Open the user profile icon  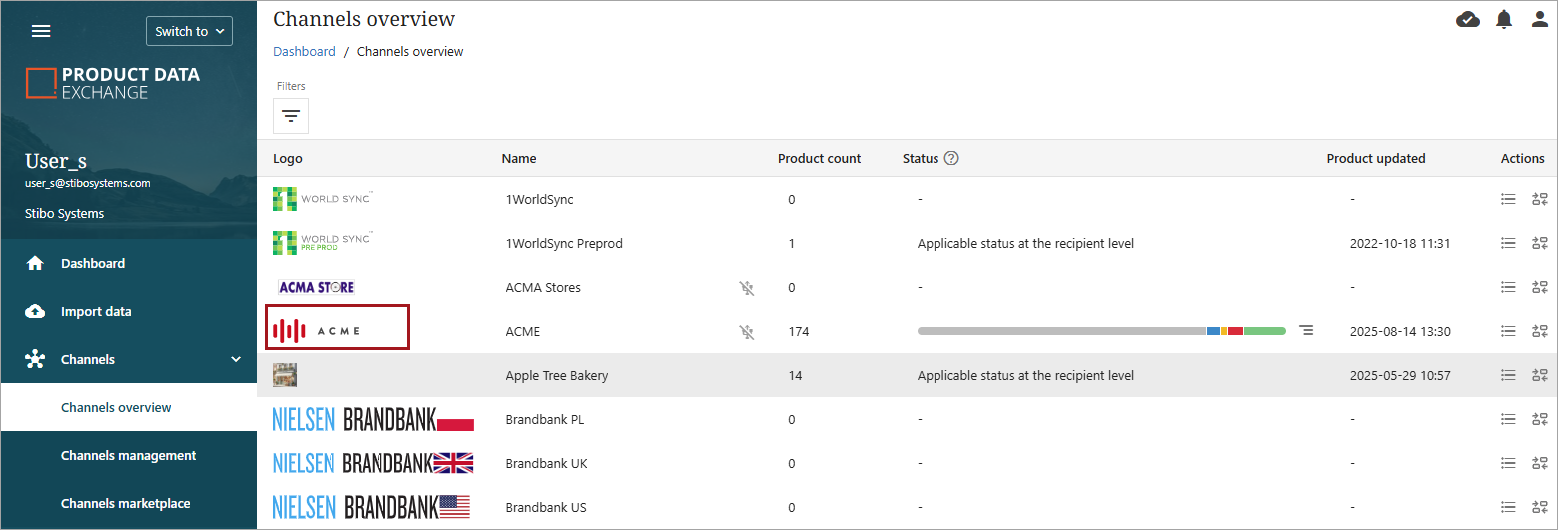pyautogui.click(x=1540, y=19)
